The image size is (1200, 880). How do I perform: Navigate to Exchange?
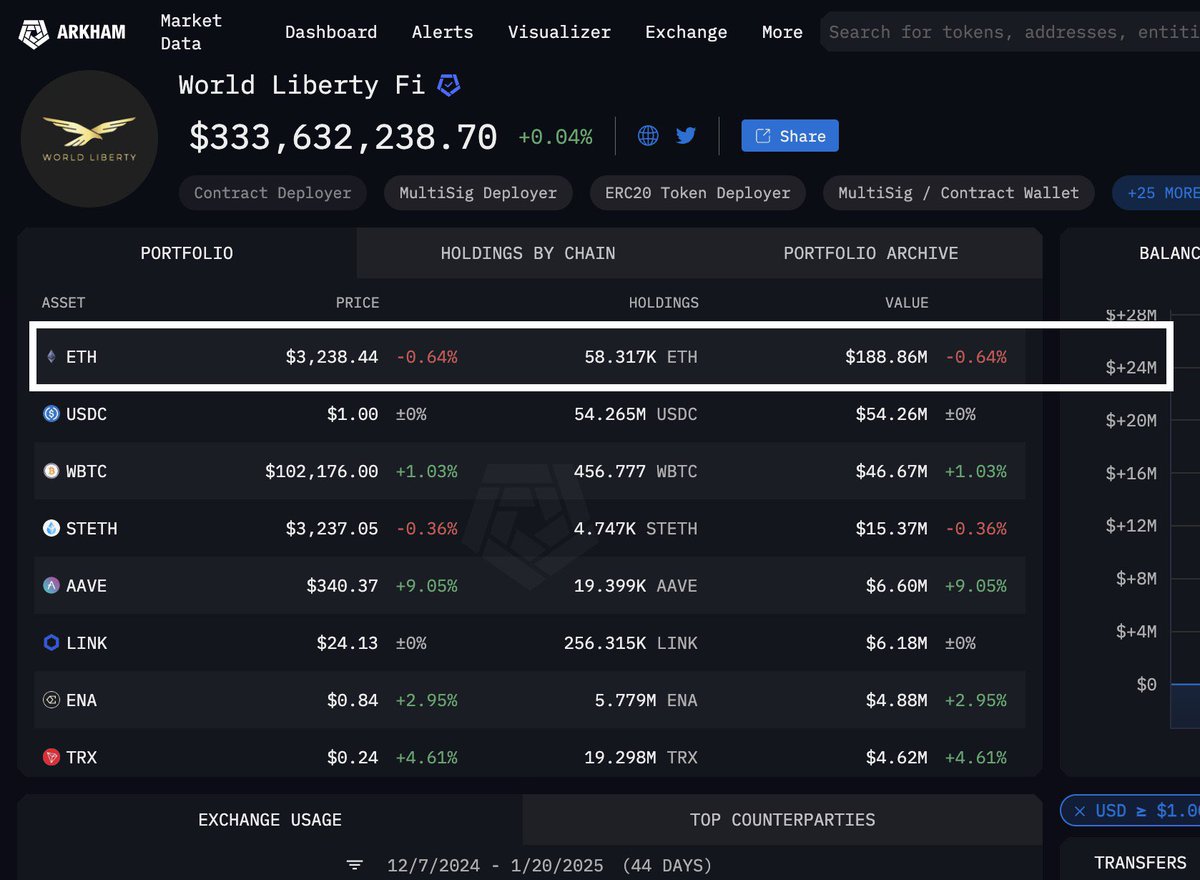(686, 32)
